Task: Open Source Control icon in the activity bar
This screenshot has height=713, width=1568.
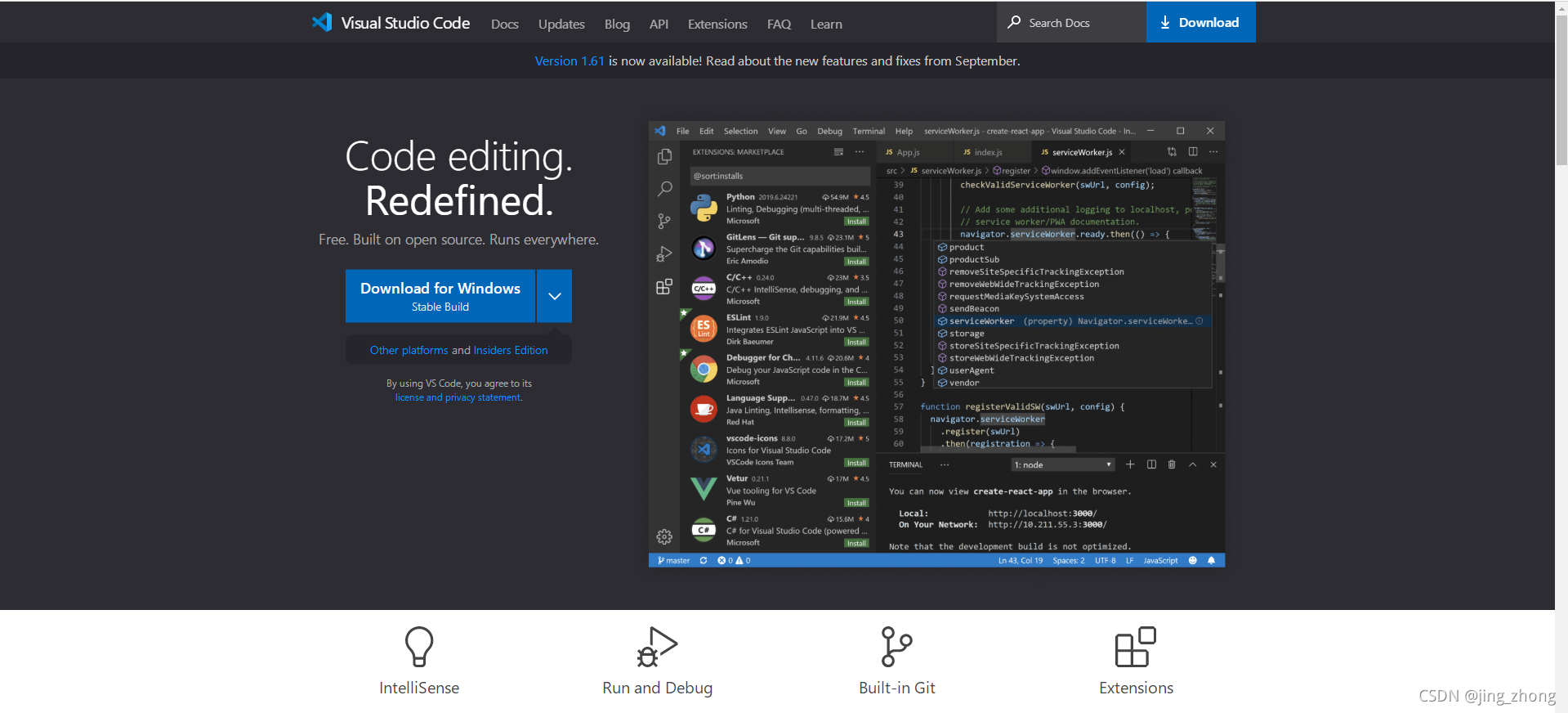Action: [664, 222]
